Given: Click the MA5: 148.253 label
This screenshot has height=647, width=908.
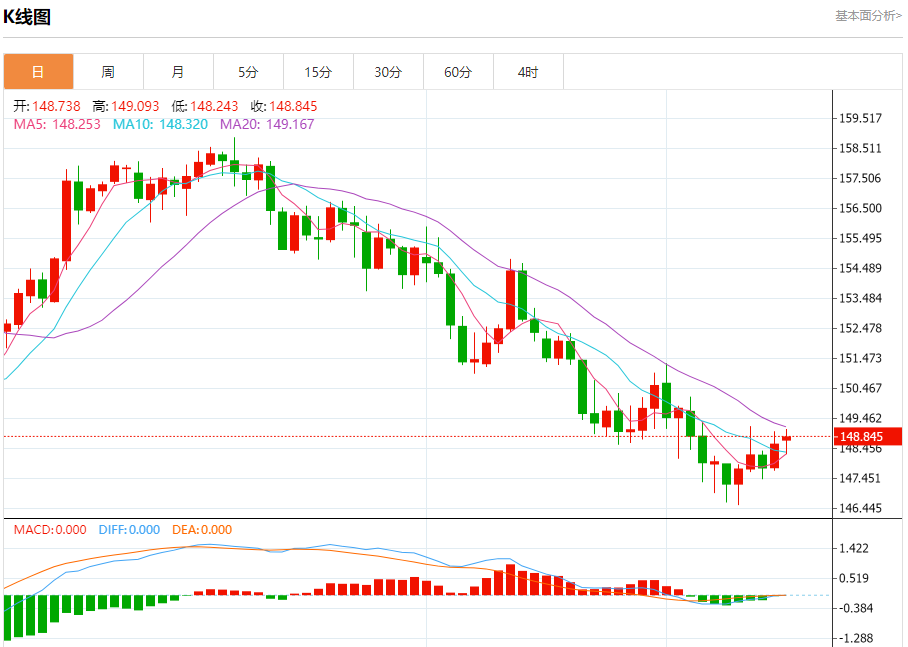Looking at the screenshot, I should [57, 124].
